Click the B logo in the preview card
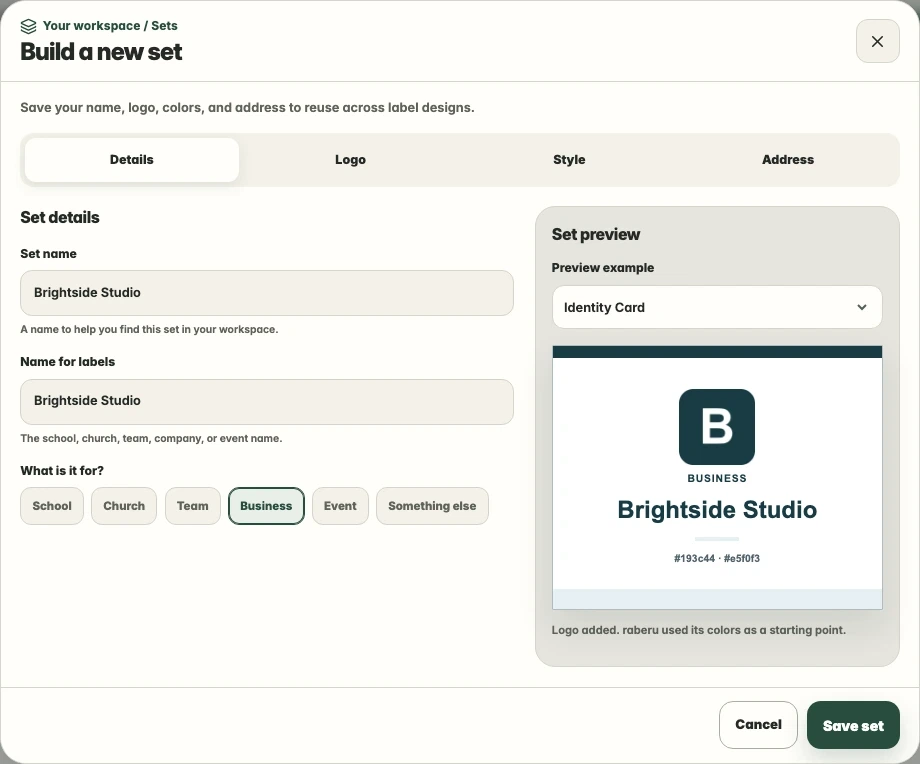This screenshot has height=764, width=920. click(x=716, y=427)
